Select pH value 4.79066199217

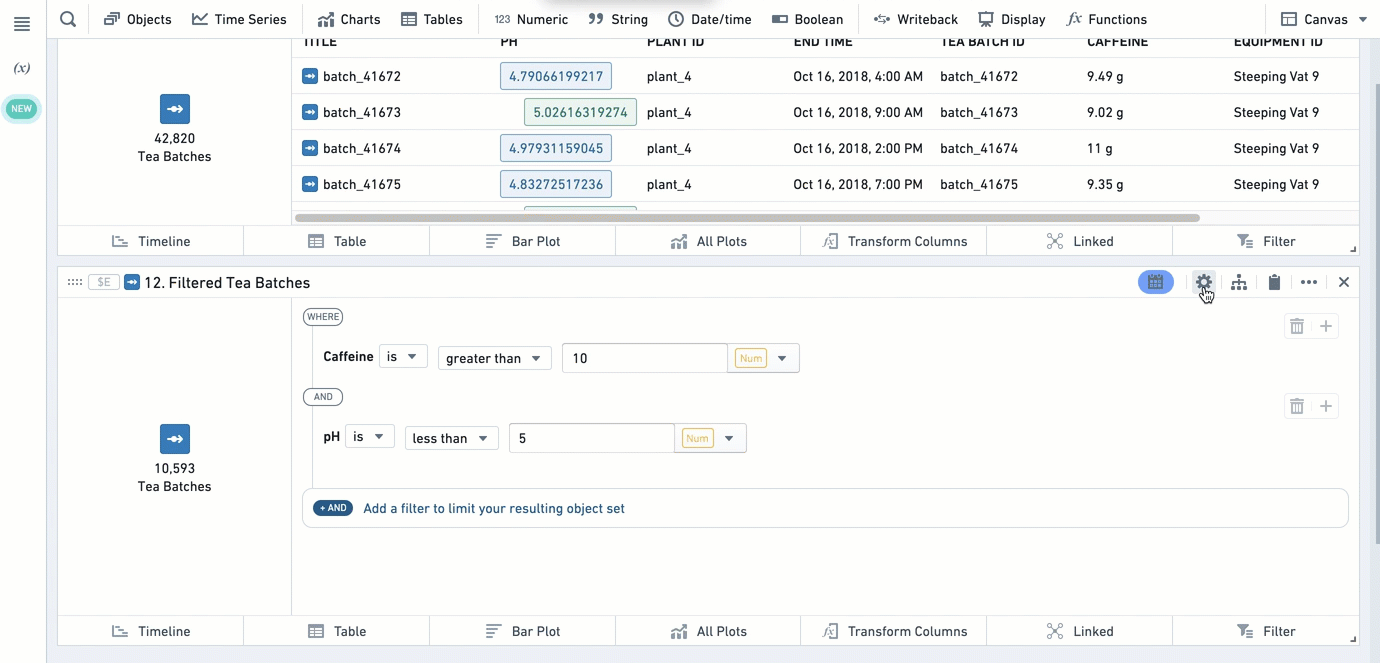tap(556, 76)
